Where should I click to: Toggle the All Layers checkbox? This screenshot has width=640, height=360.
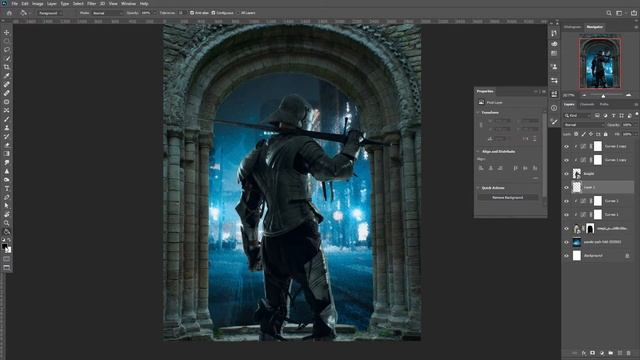[x=238, y=13]
